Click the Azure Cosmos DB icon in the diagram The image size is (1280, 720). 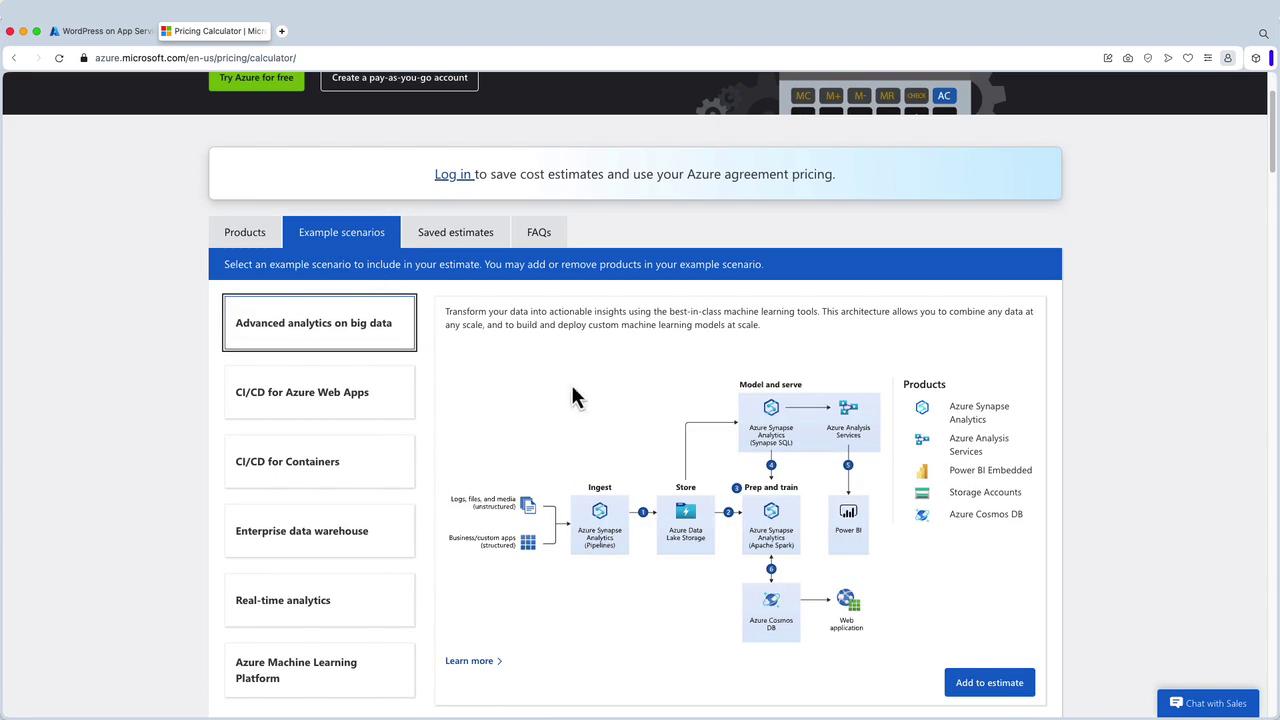point(771,600)
